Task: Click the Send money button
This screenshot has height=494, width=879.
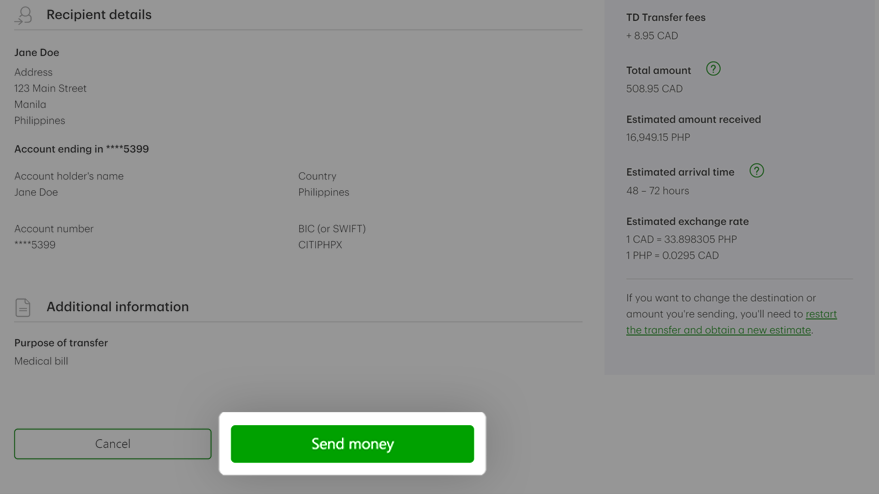Action: 352,444
